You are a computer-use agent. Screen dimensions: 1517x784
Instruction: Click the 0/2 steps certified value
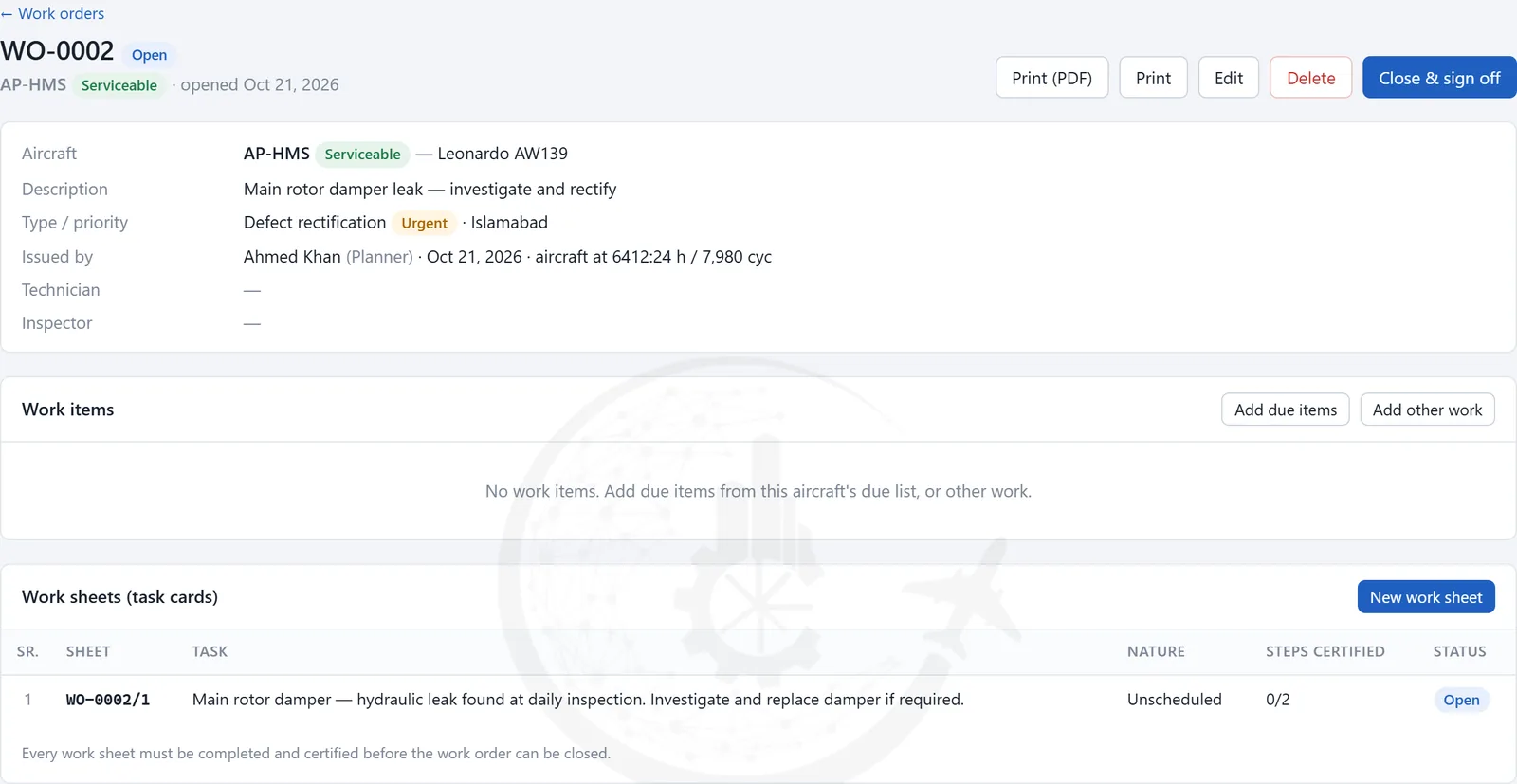(1277, 700)
